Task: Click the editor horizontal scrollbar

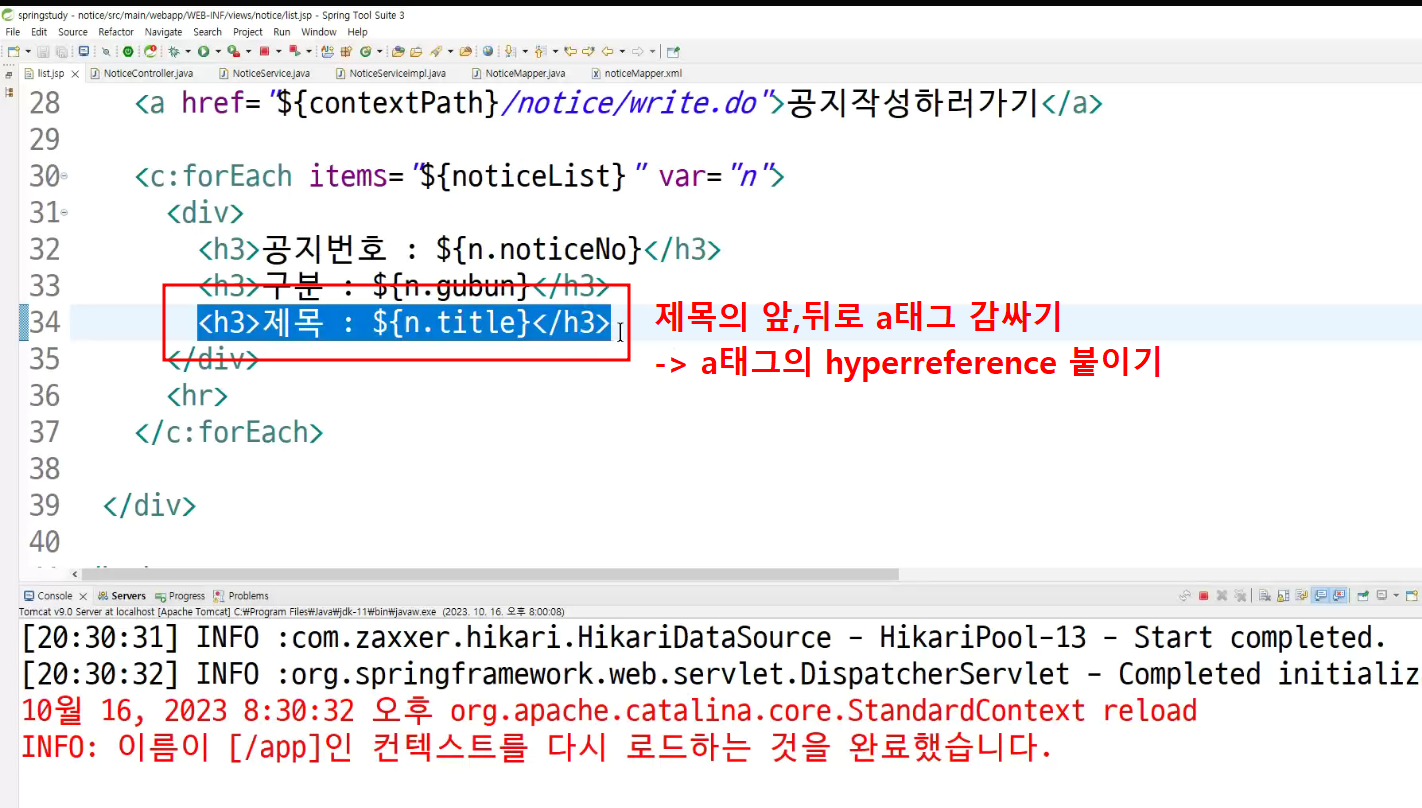Action: click(491, 574)
